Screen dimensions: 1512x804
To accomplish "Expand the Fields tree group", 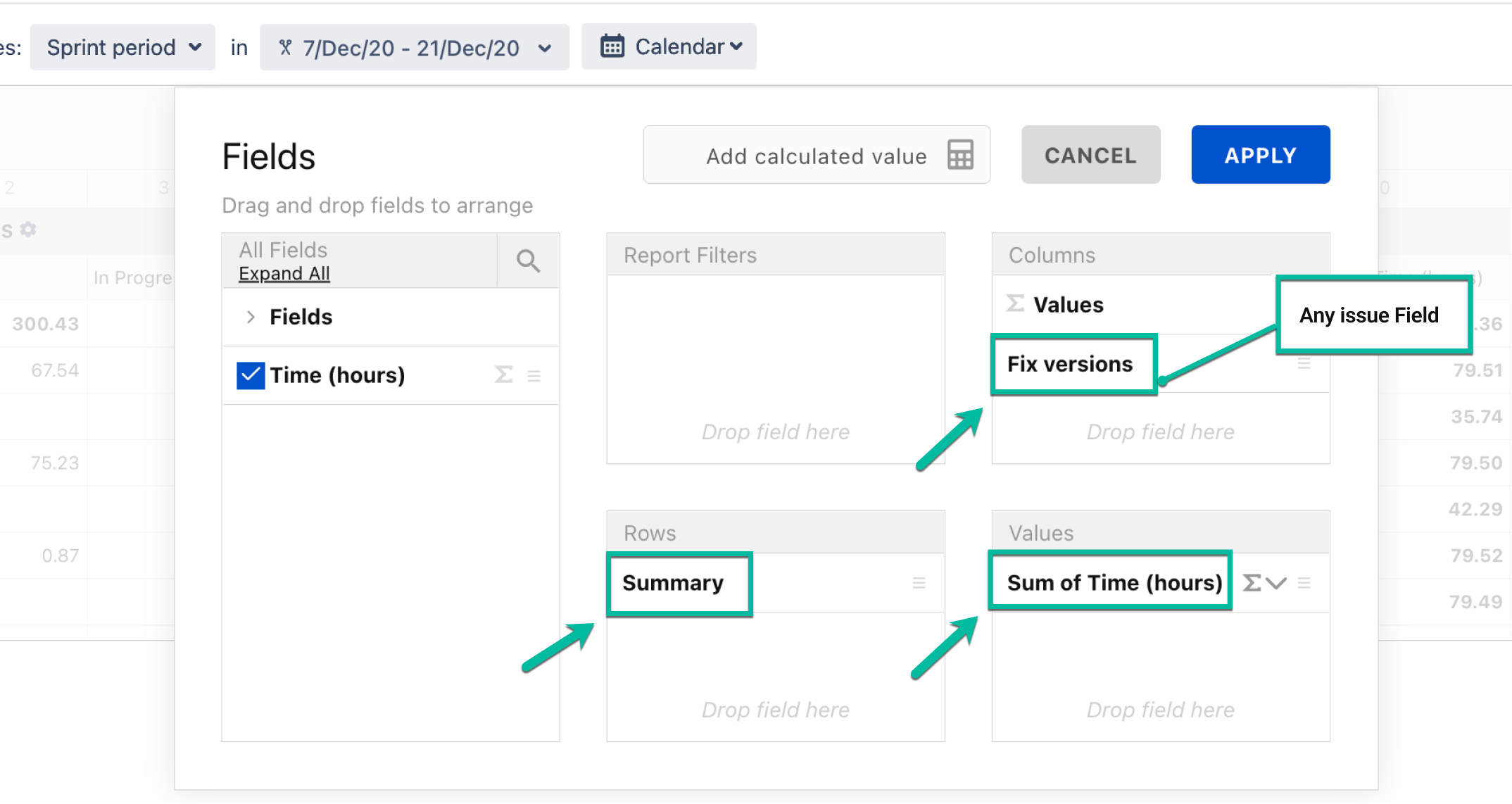I will tap(251, 317).
